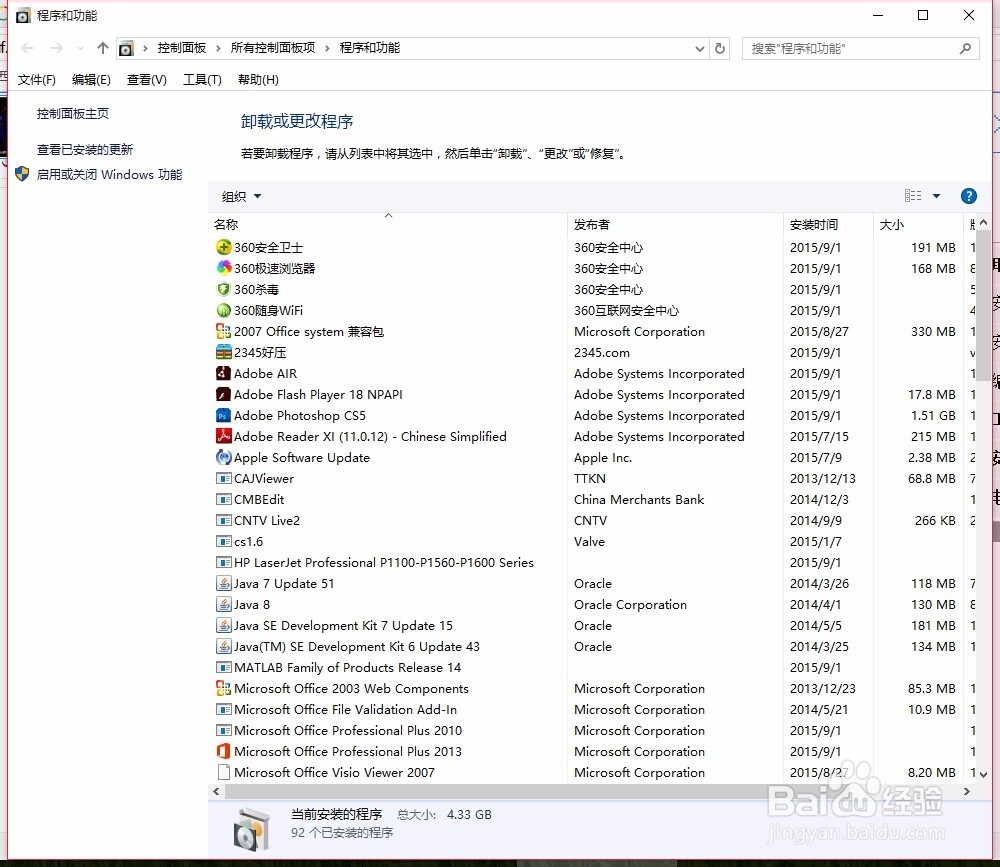Open 启用或关闭 Windows 功能 link
Image resolution: width=1000 pixels, height=867 pixels.
click(x=109, y=174)
